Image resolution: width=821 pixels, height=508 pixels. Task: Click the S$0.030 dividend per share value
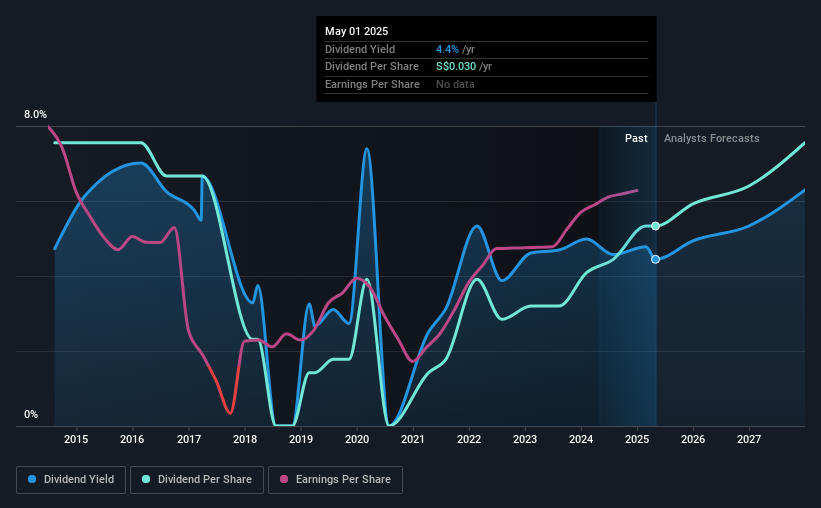pyautogui.click(x=456, y=67)
